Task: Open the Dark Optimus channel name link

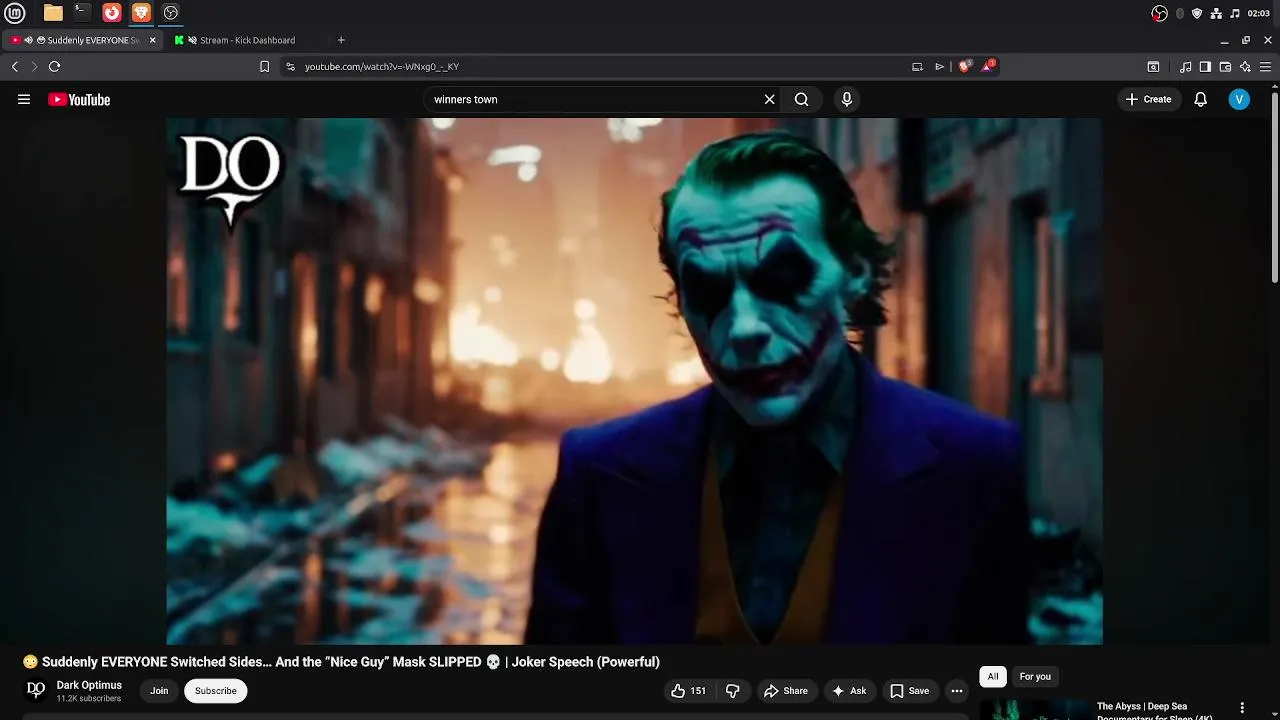Action: tap(89, 685)
